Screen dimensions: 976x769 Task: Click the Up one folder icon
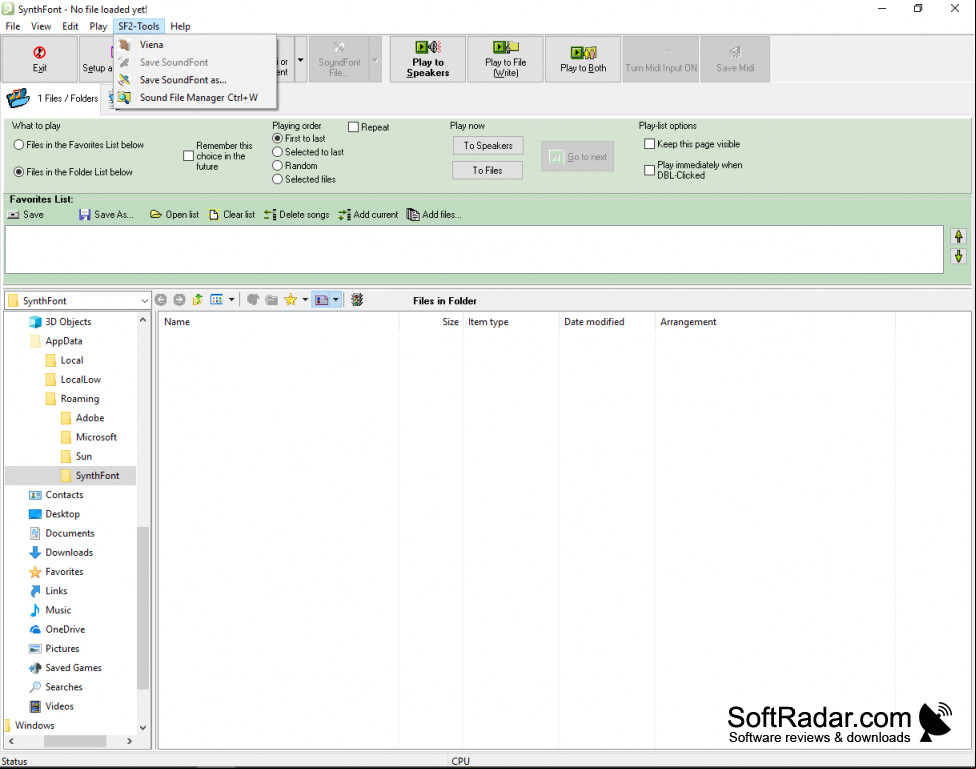coord(198,300)
